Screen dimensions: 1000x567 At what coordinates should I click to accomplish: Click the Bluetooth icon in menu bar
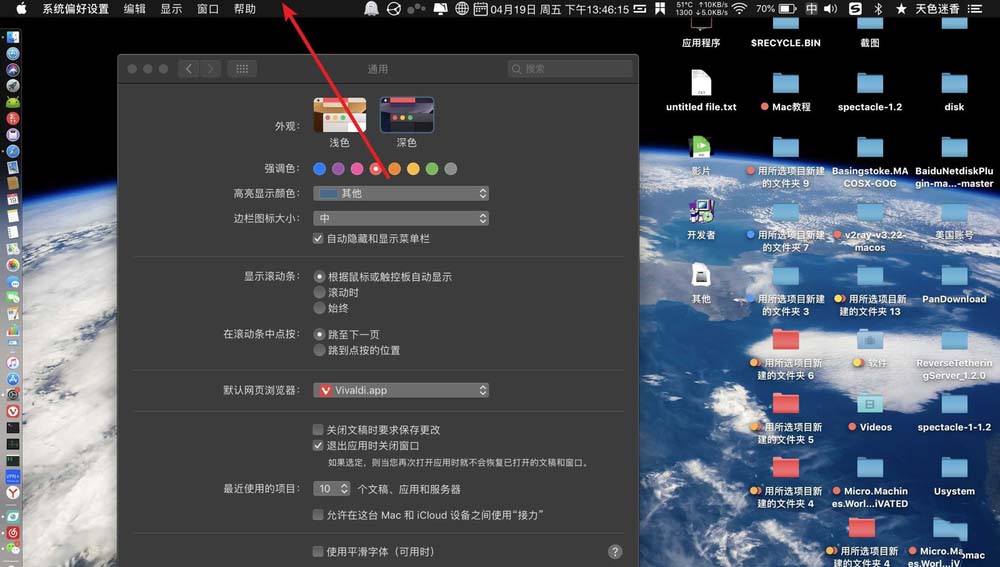(879, 9)
